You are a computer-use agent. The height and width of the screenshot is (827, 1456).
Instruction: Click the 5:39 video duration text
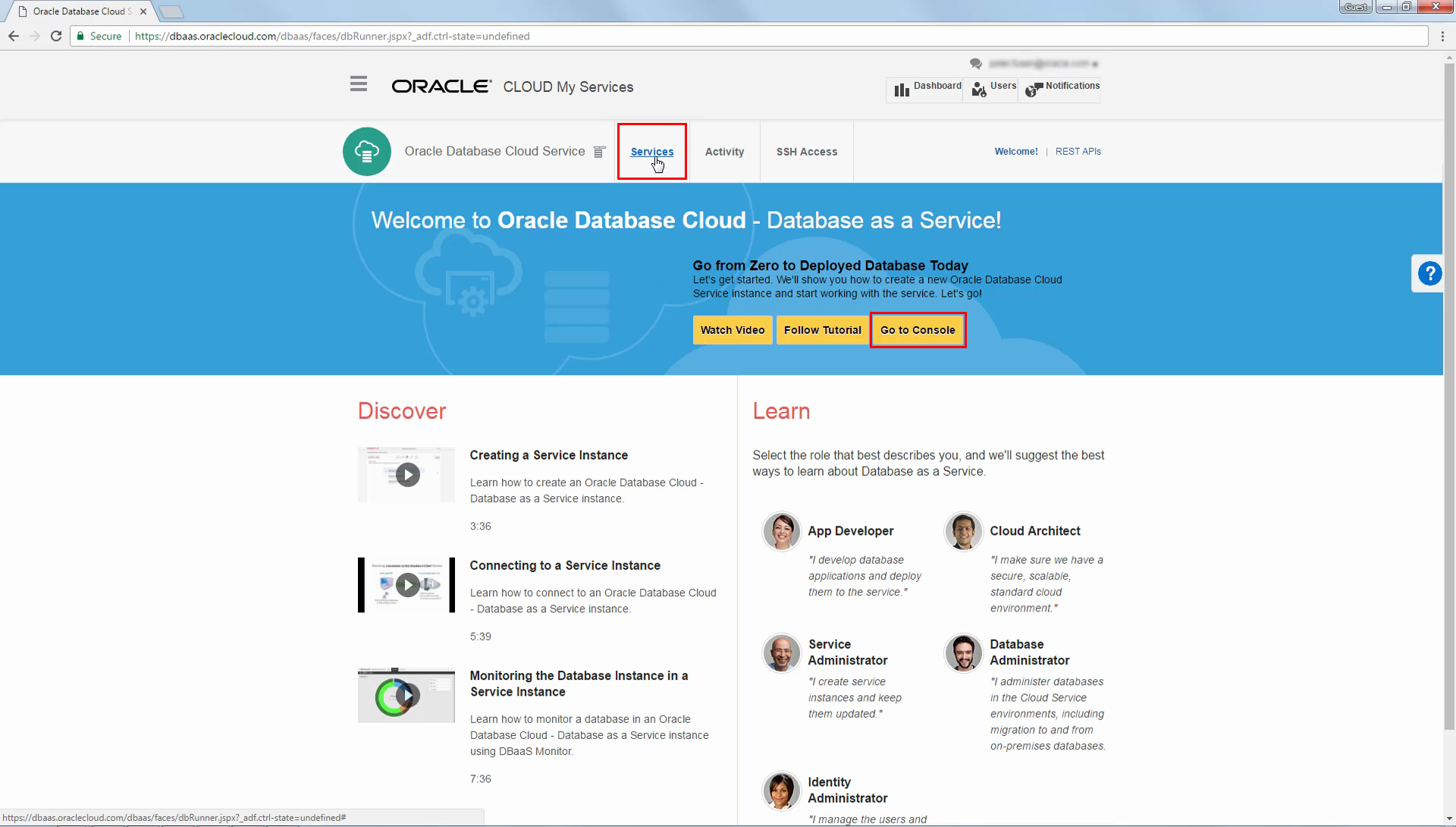click(x=480, y=637)
